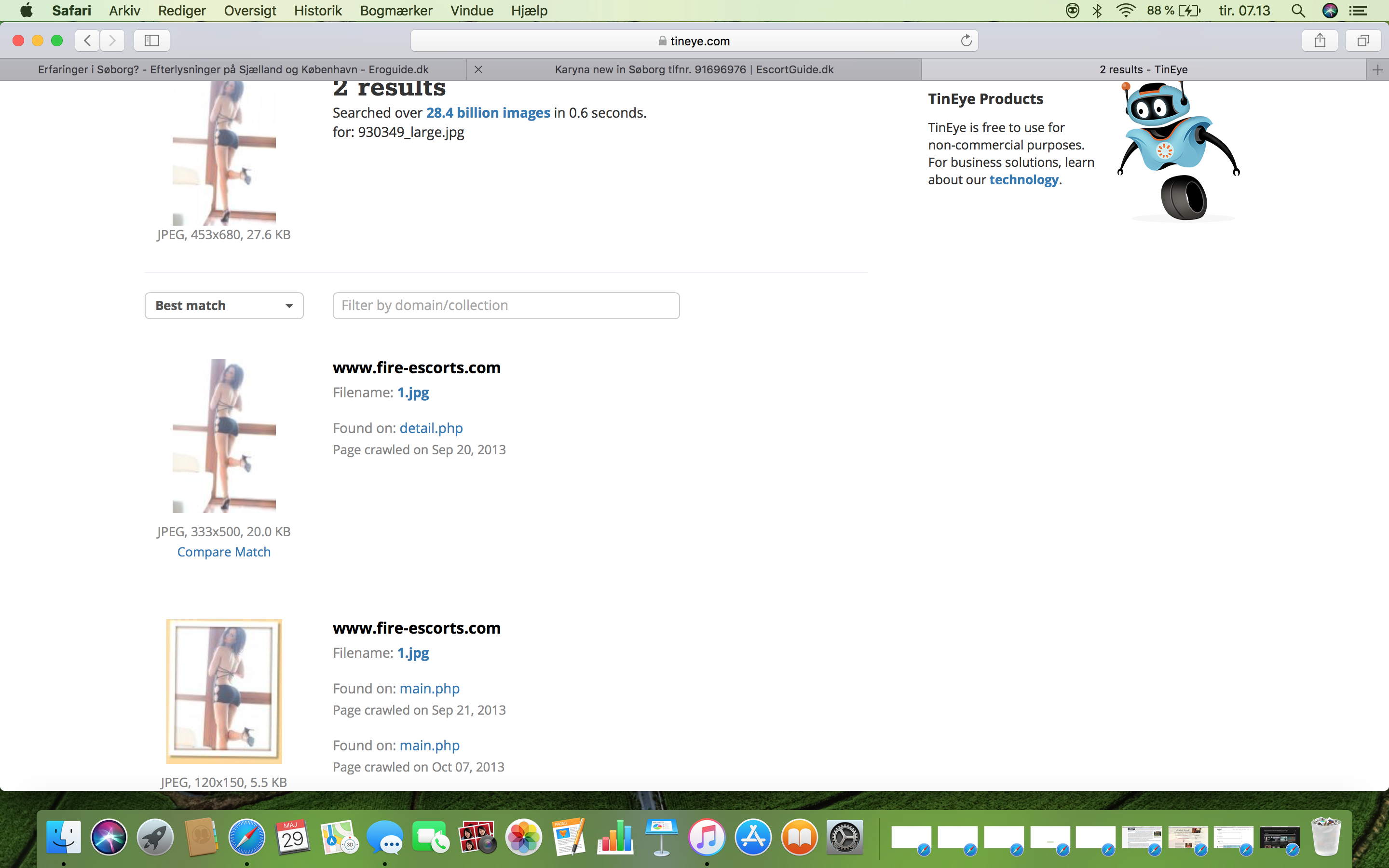Open Photos in the Dock
Image resolution: width=1389 pixels, height=868 pixels.
523,837
